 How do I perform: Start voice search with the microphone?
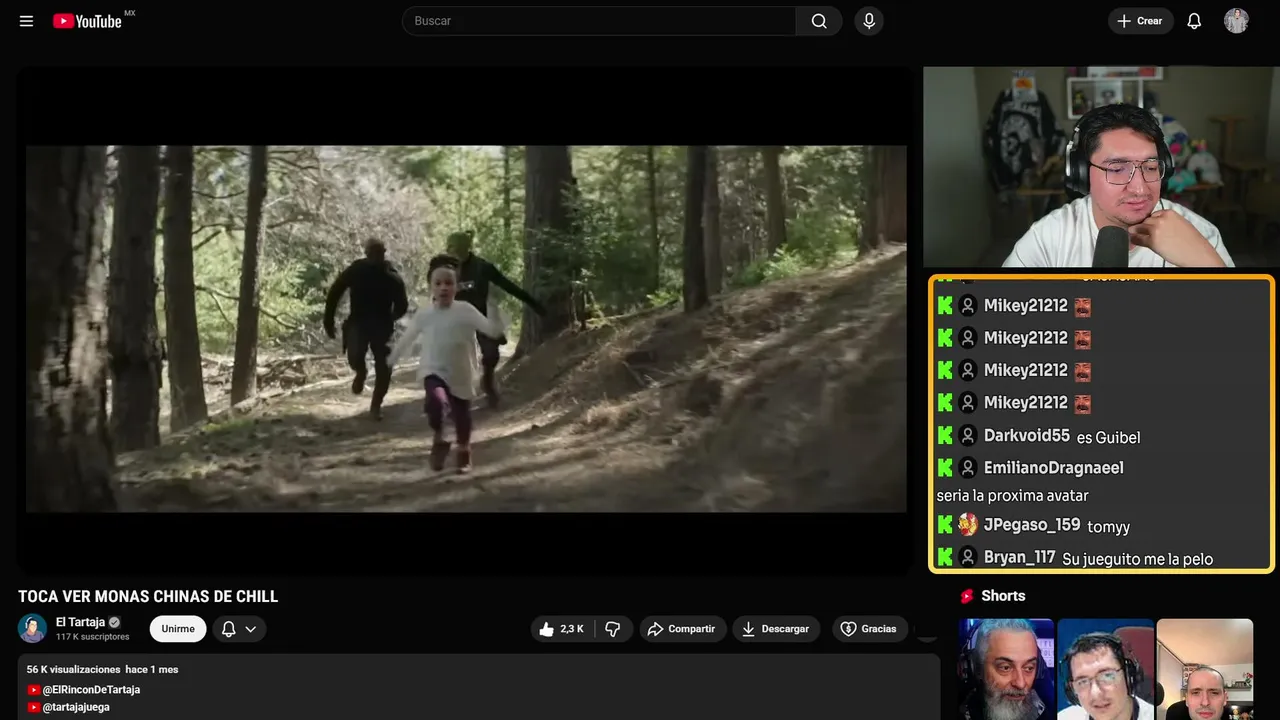[x=869, y=21]
